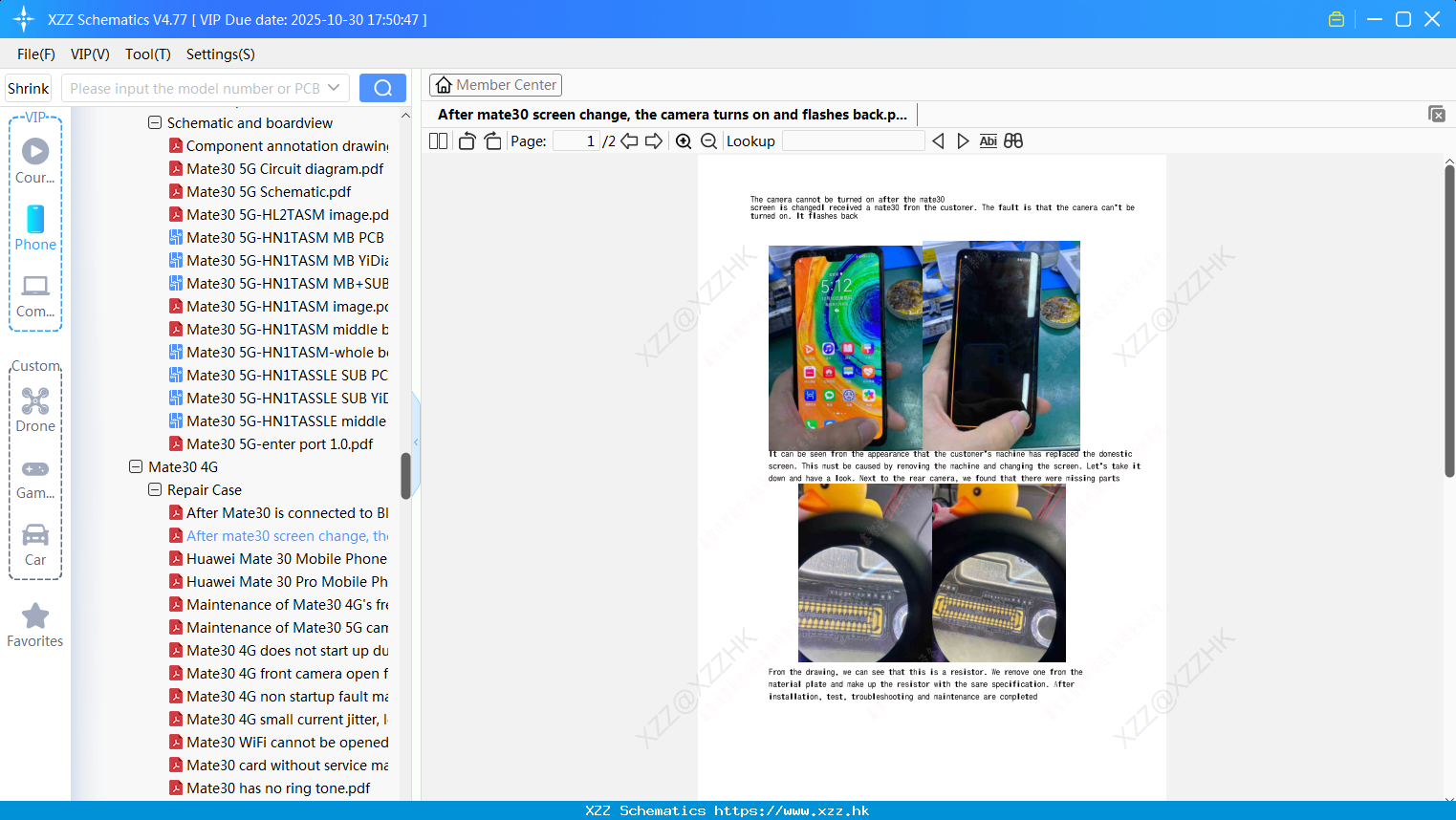Click the model number search field
1456x820 pixels.
click(195, 88)
